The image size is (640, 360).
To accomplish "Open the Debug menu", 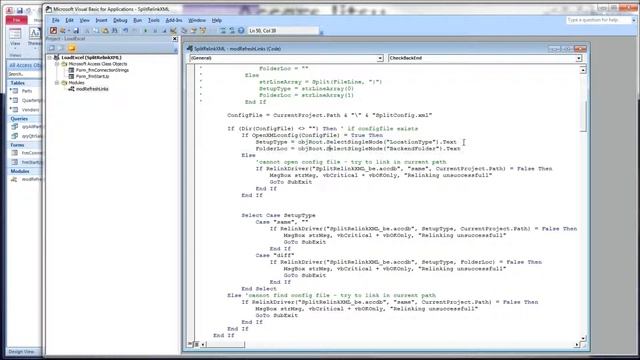I will [x=120, y=20].
